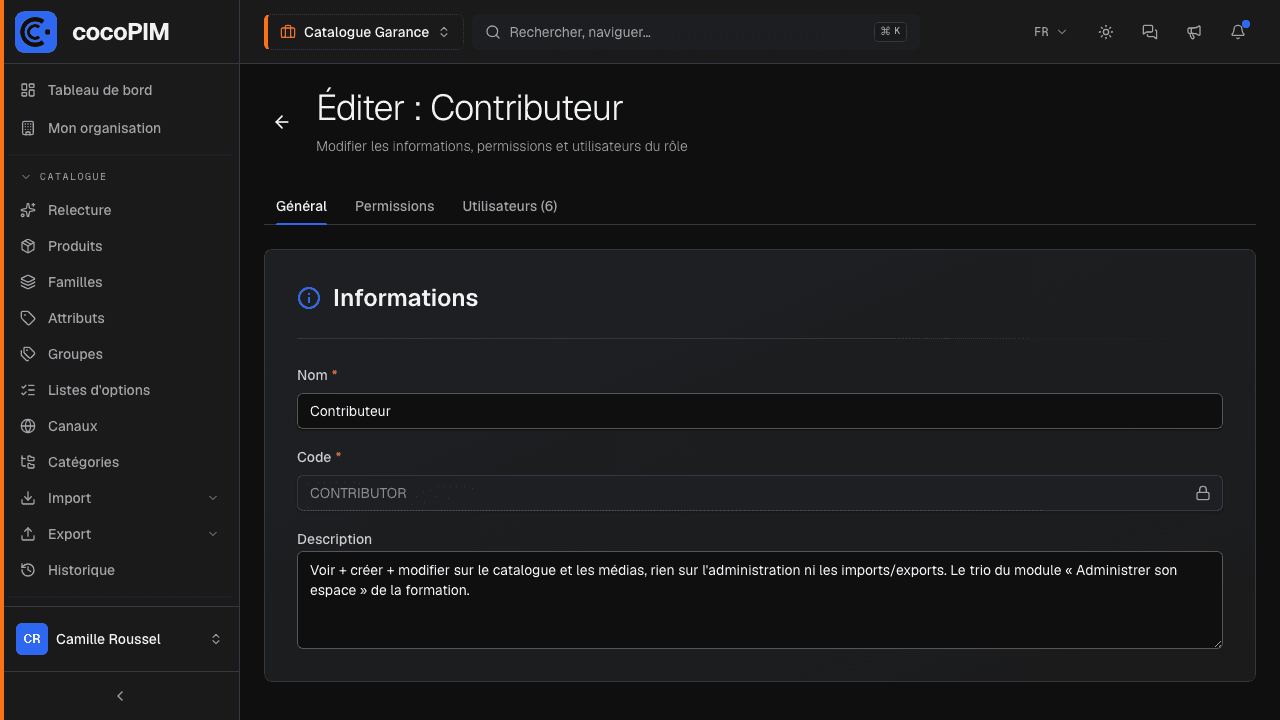The height and width of the screenshot is (720, 1280).
Task: Navigate to Catégories
Action: 120,462
